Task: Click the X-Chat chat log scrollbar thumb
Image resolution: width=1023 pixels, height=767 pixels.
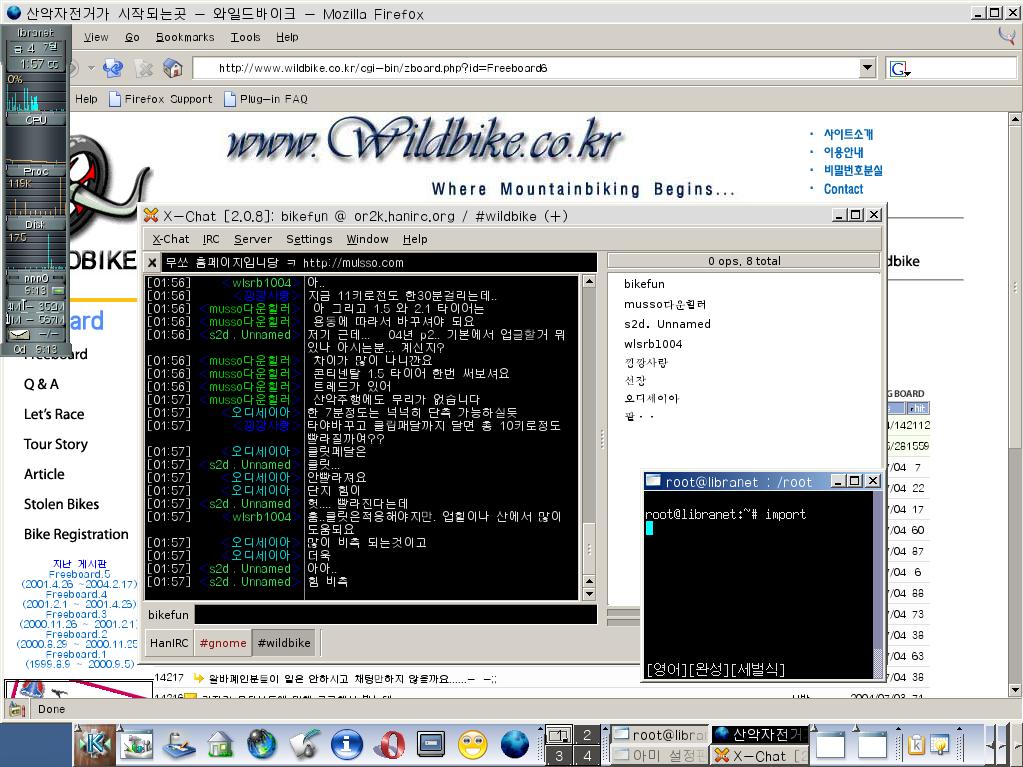Action: pyautogui.click(x=588, y=549)
